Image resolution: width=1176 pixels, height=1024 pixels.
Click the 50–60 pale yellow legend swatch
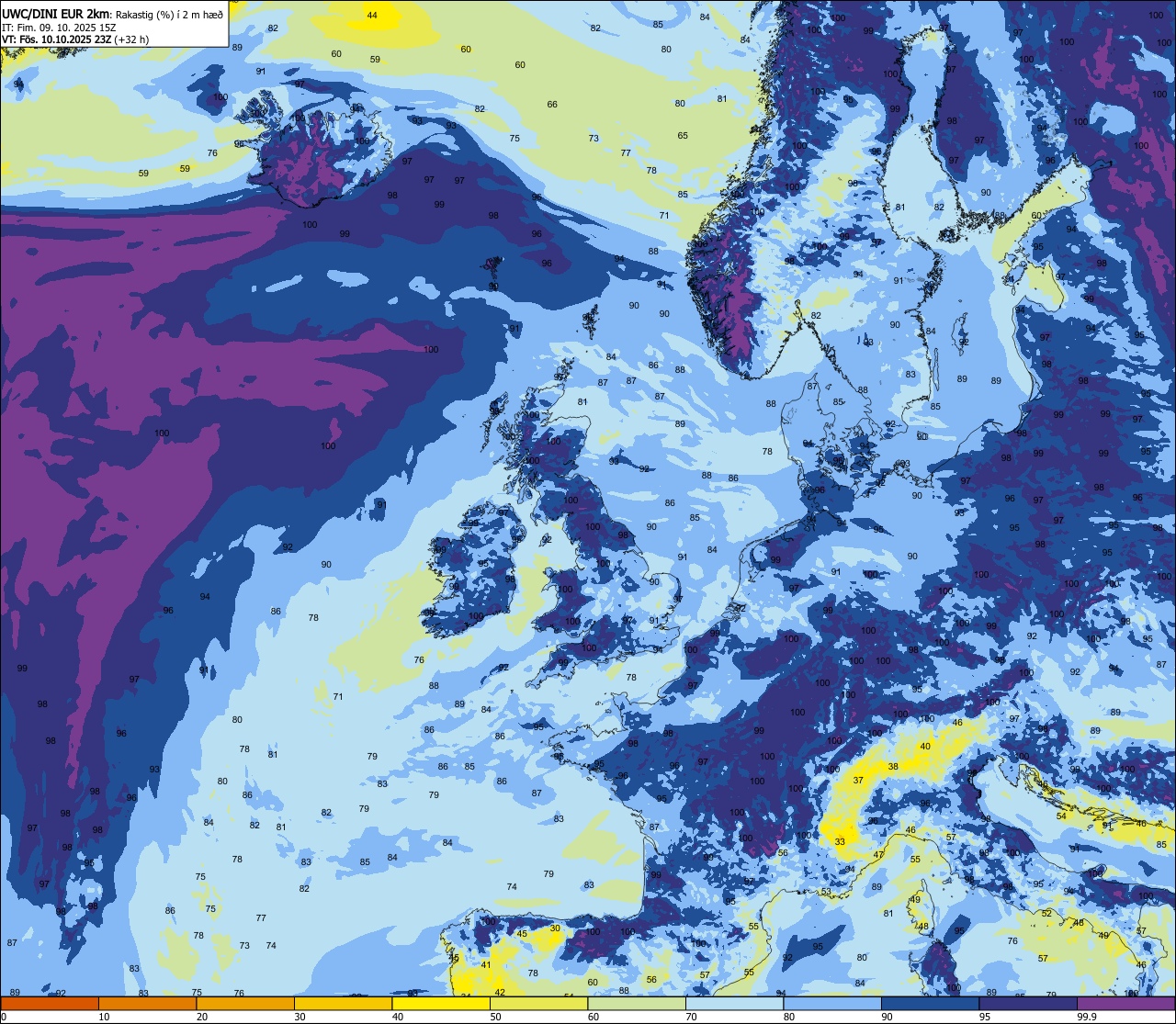[x=539, y=1003]
